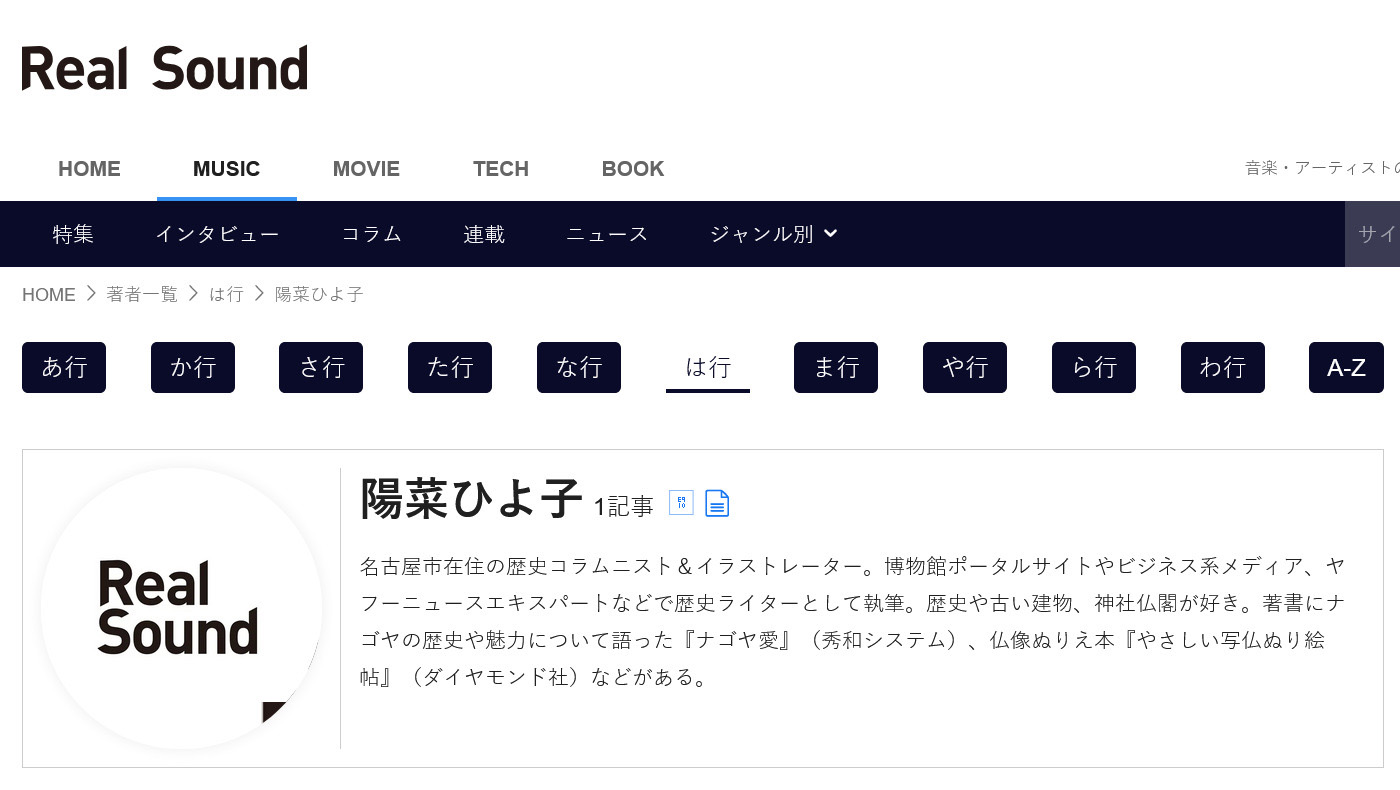Click the small square icon after 1記事
The height and width of the screenshot is (790, 1400).
click(681, 503)
